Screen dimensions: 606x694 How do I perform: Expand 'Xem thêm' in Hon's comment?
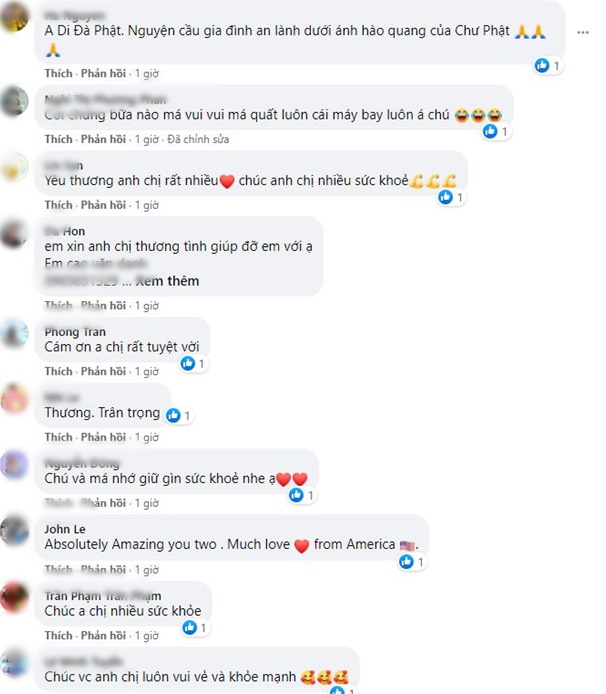click(167, 281)
